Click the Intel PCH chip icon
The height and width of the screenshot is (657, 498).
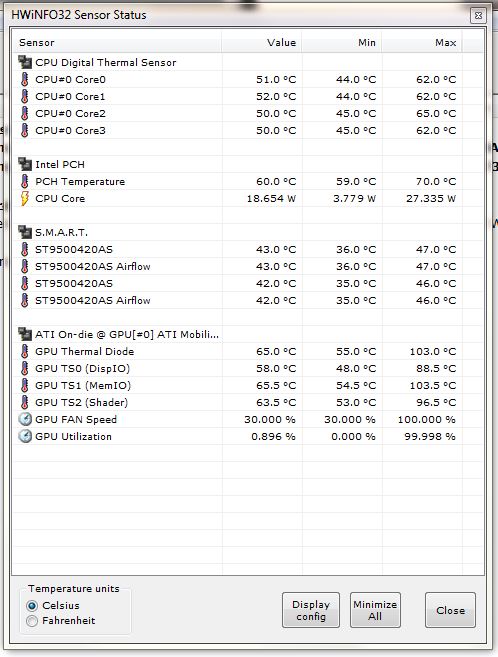click(x=25, y=164)
